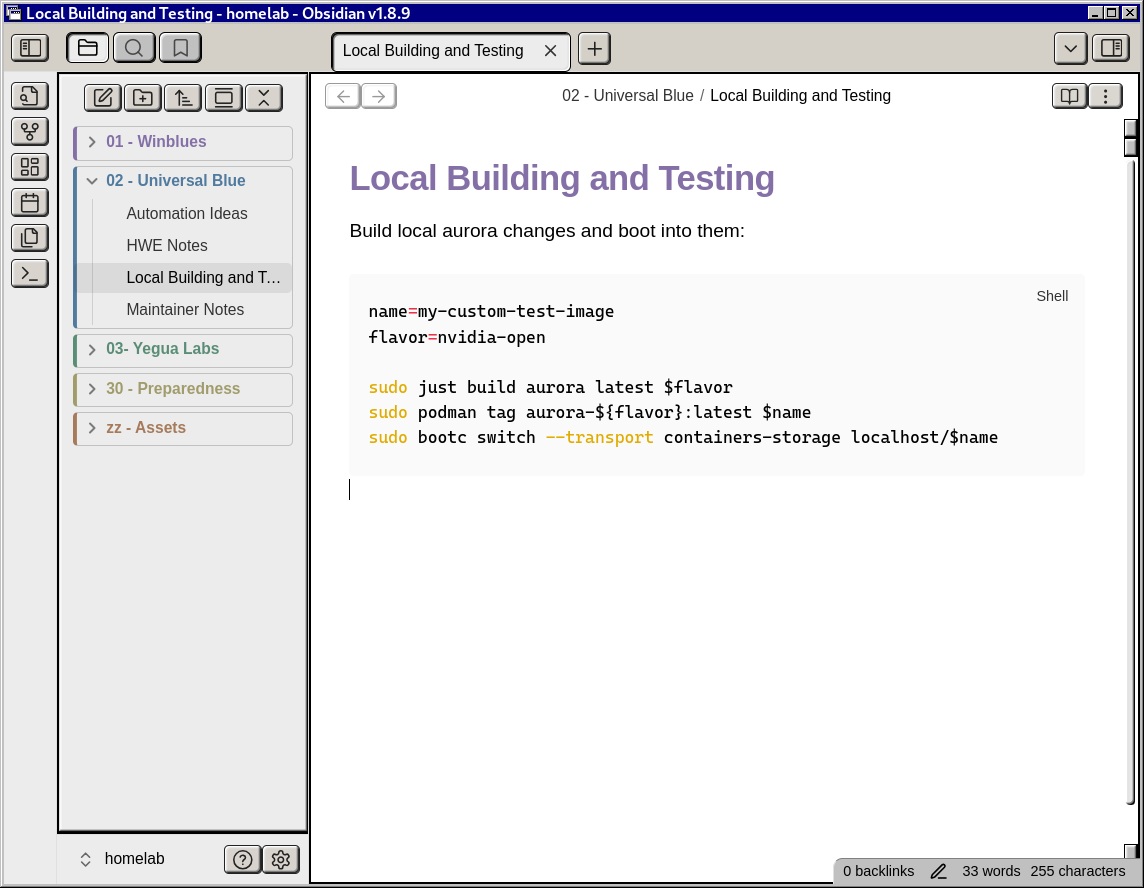Toggle auto-reveal current file

[224, 98]
